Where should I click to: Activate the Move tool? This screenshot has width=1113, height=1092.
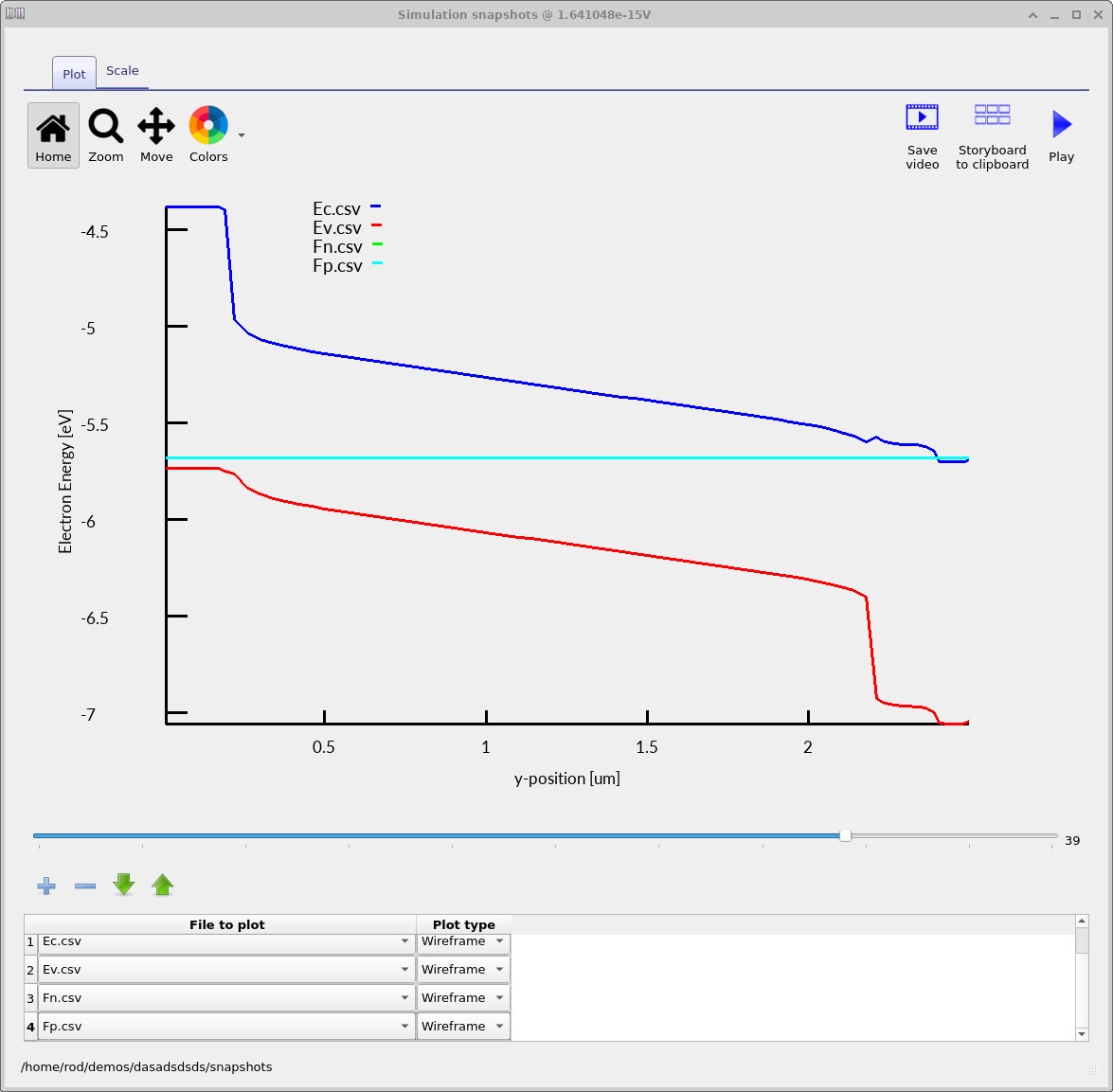[x=156, y=134]
